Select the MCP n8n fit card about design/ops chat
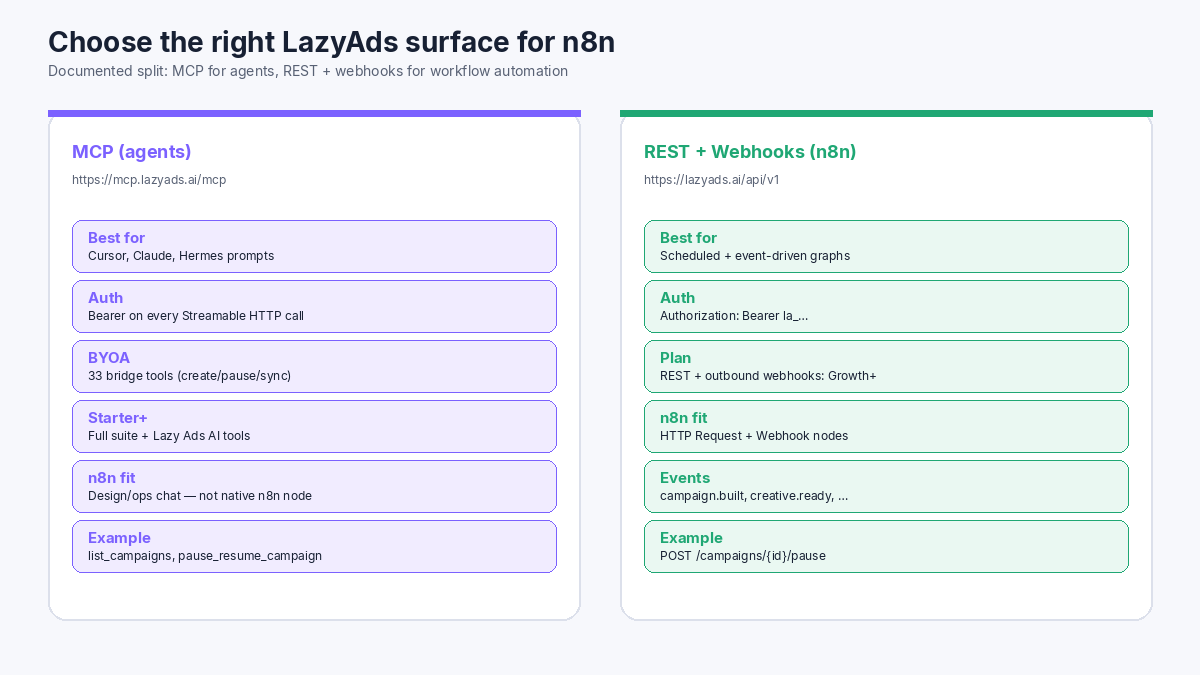1200x675 pixels. (314, 486)
